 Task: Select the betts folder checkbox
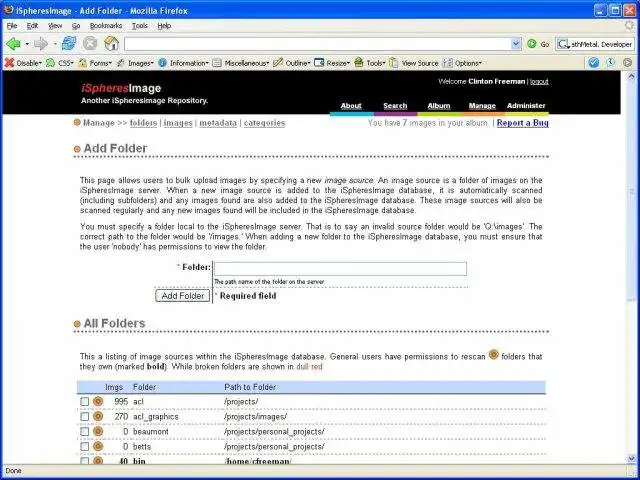(x=84, y=447)
